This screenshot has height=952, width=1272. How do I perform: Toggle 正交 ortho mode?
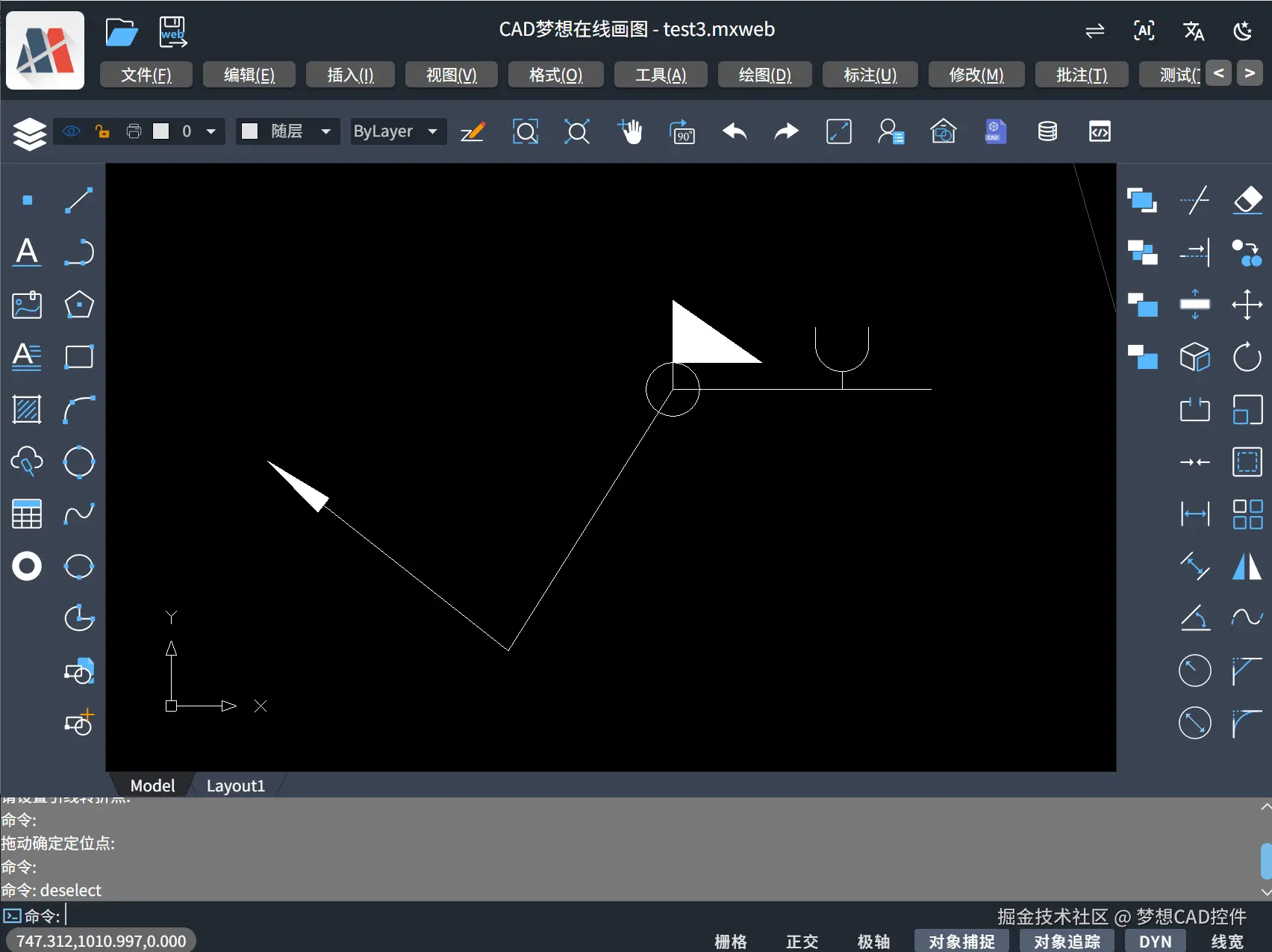802,942
